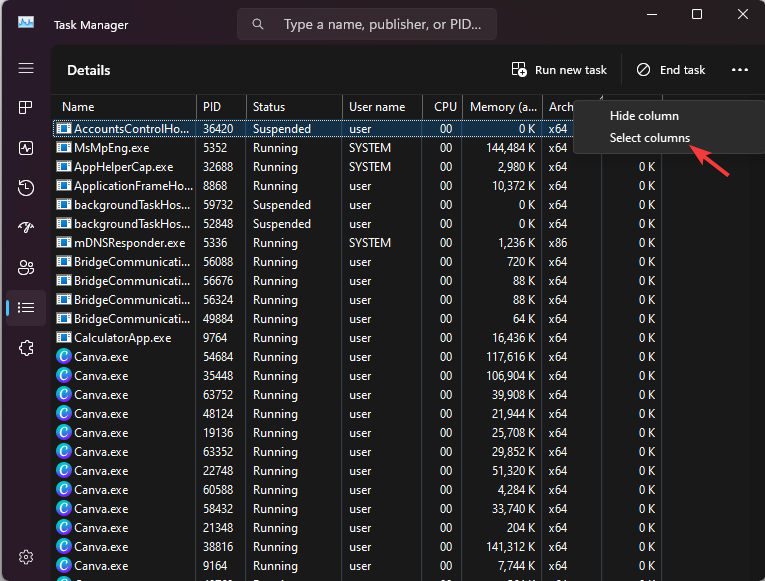
Task: Click the Run new task button
Action: click(x=559, y=70)
